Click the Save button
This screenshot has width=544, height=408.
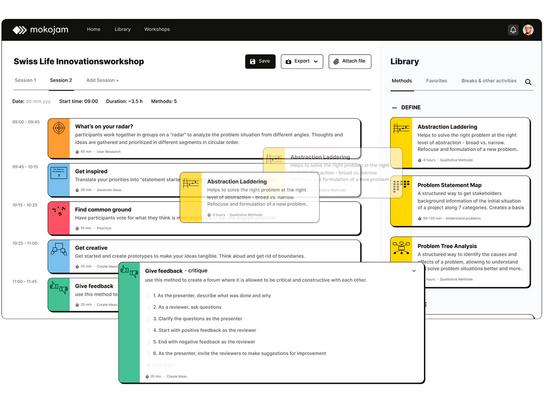[260, 61]
